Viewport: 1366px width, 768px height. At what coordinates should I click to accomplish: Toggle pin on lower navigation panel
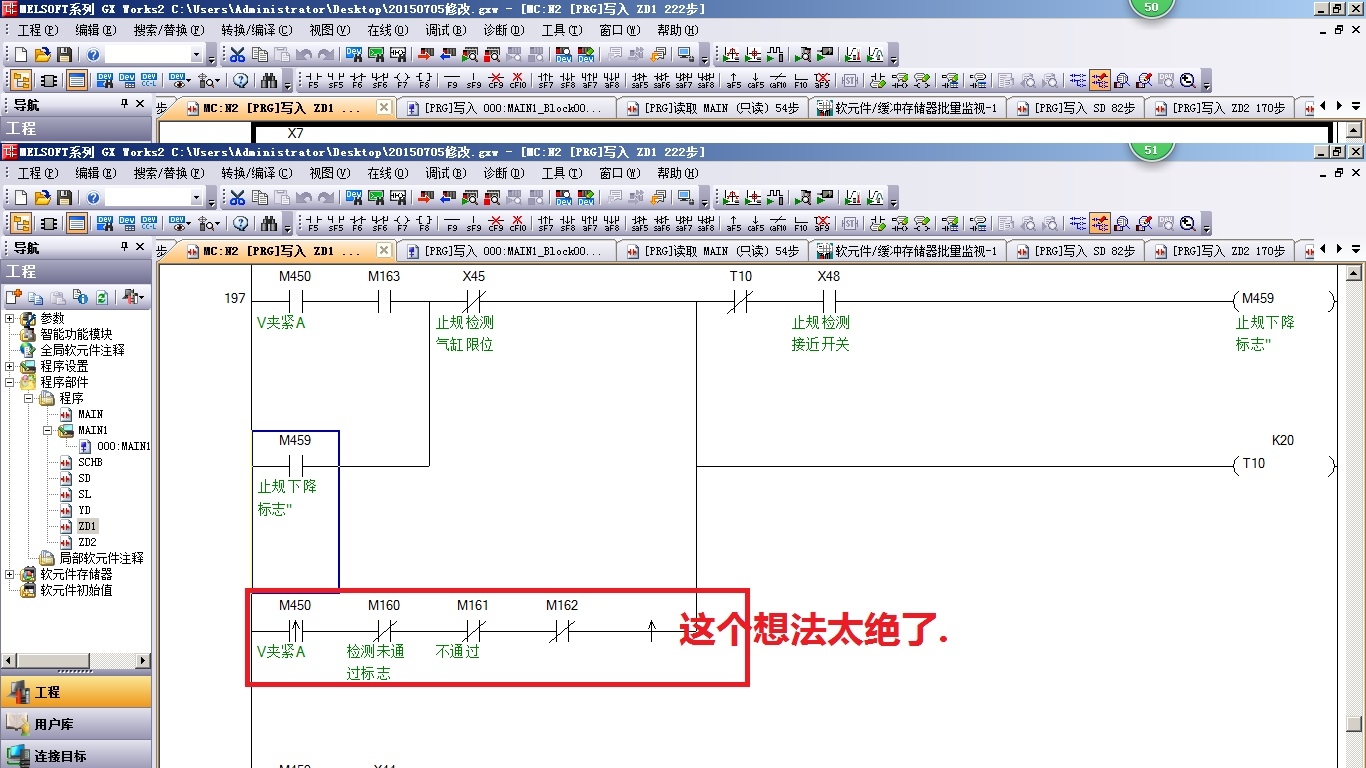tap(125, 247)
